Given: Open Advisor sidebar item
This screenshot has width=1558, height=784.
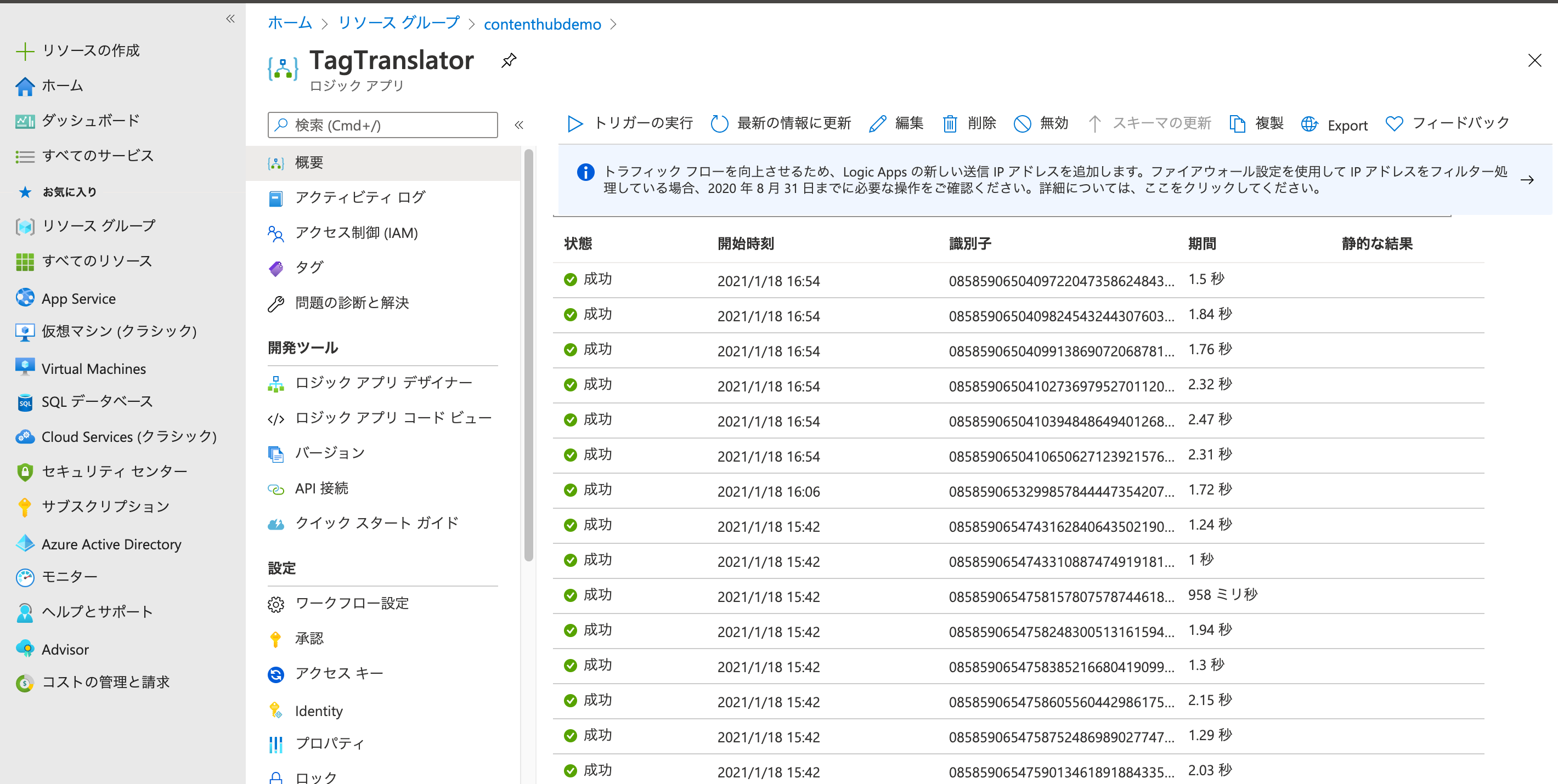Looking at the screenshot, I should 52,649.
